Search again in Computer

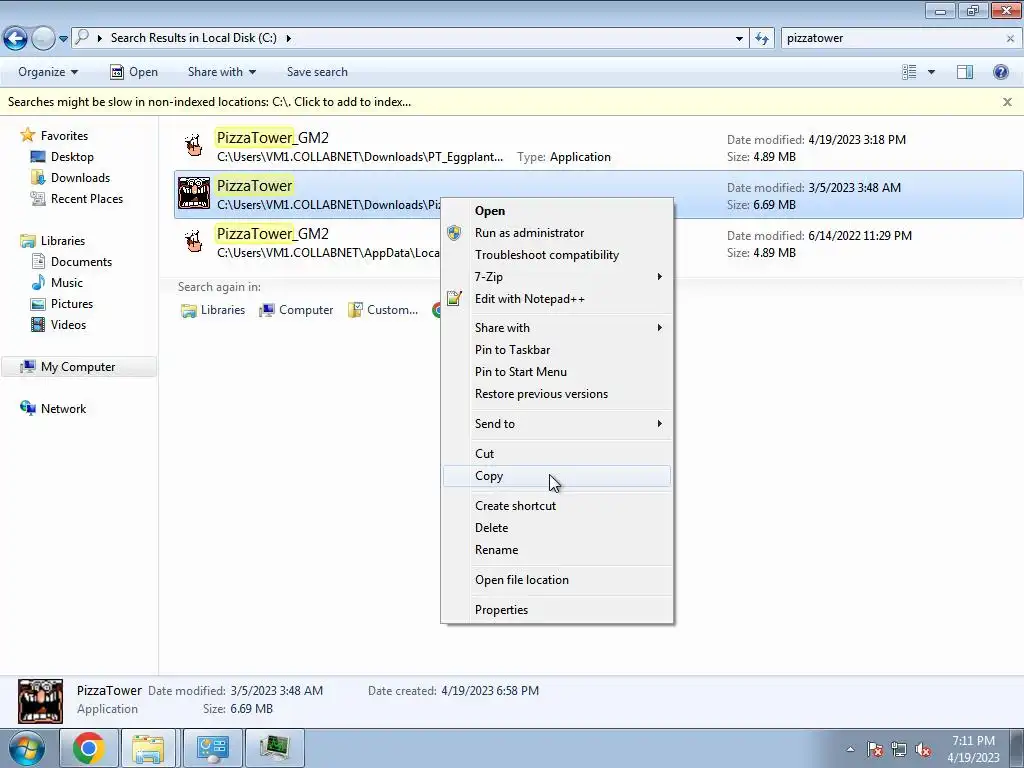(296, 310)
